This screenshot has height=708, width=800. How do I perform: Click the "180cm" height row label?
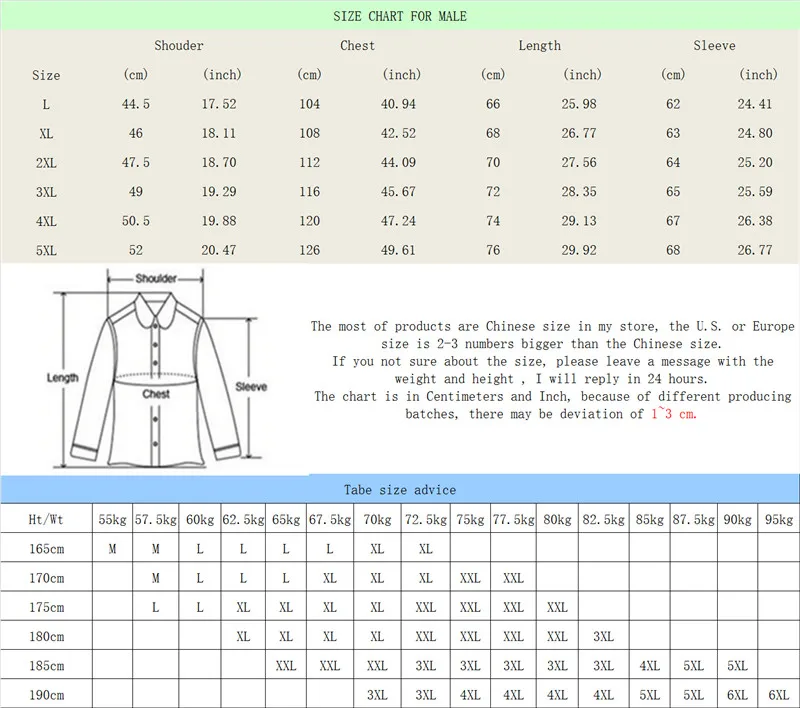[x=46, y=637]
